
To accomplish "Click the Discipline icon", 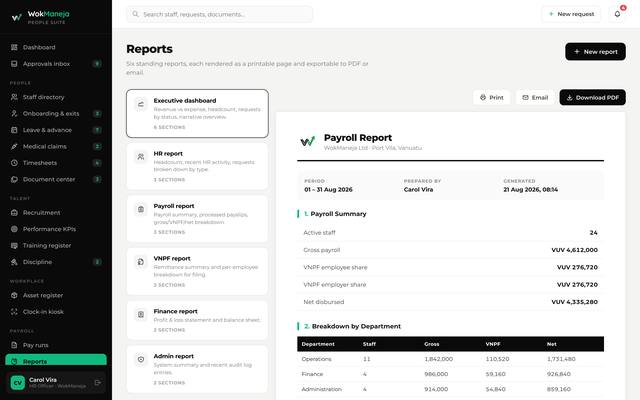I will coord(14,262).
